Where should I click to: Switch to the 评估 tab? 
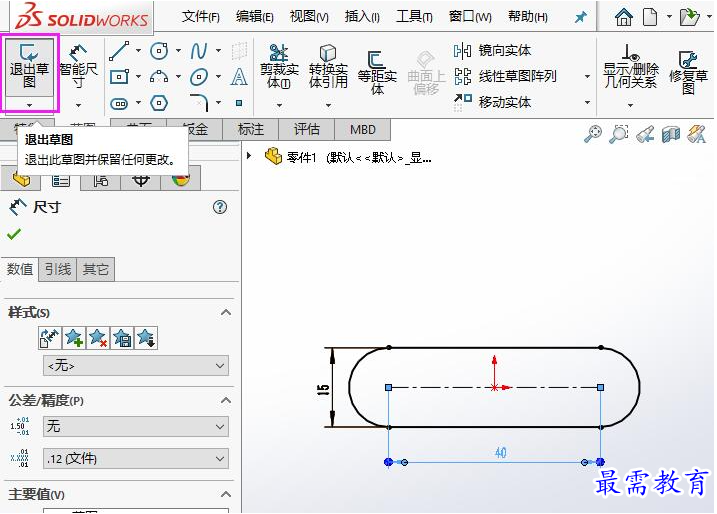click(306, 129)
